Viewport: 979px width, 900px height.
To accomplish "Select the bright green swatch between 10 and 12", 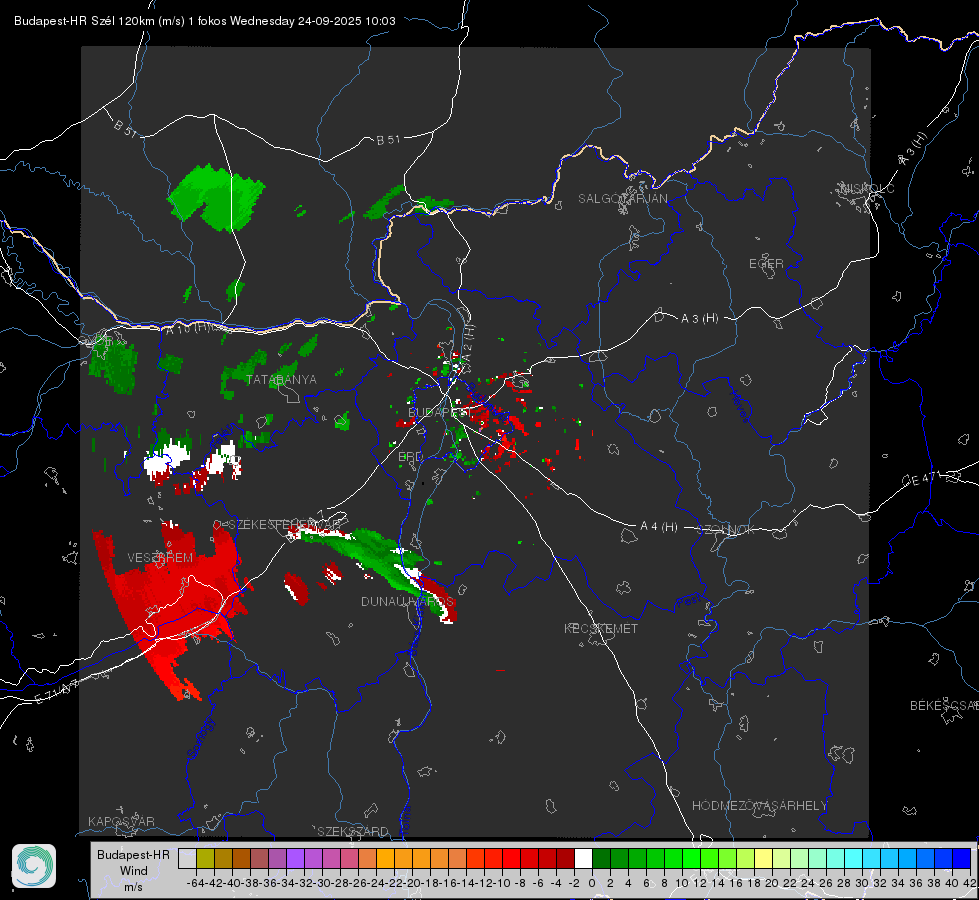I will pyautogui.click(x=691, y=858).
